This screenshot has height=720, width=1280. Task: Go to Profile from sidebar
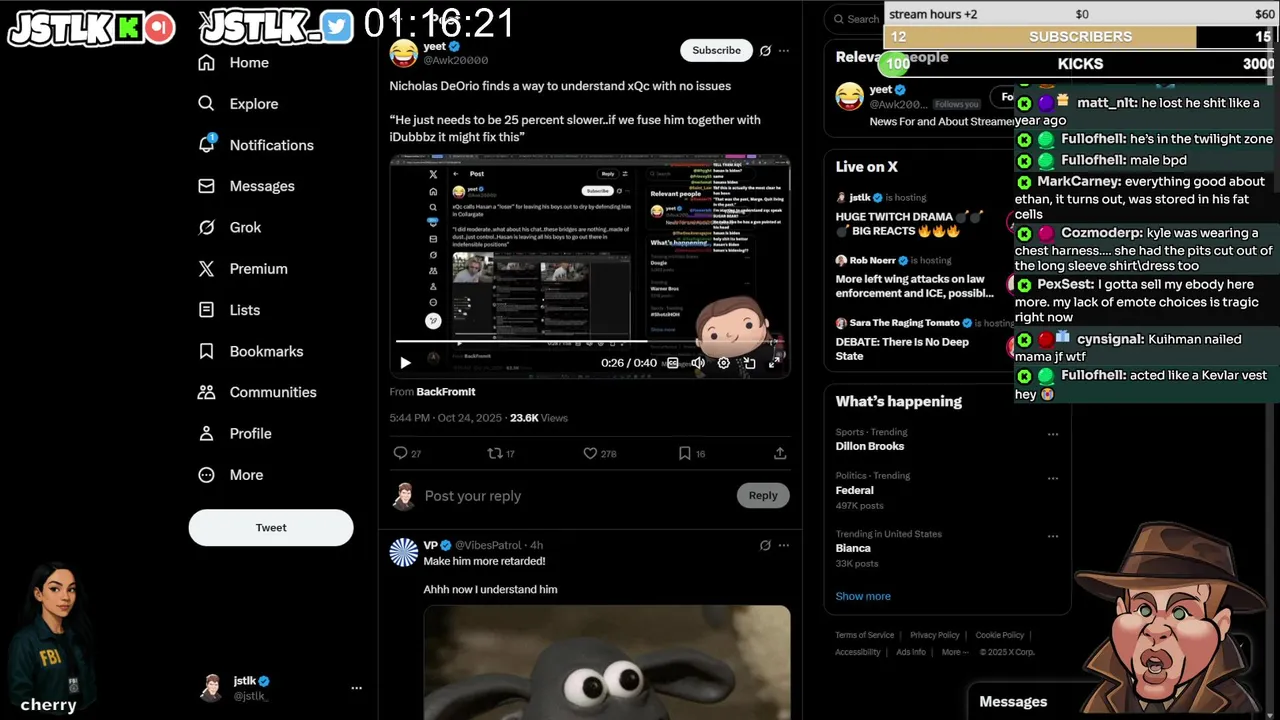coord(235,433)
